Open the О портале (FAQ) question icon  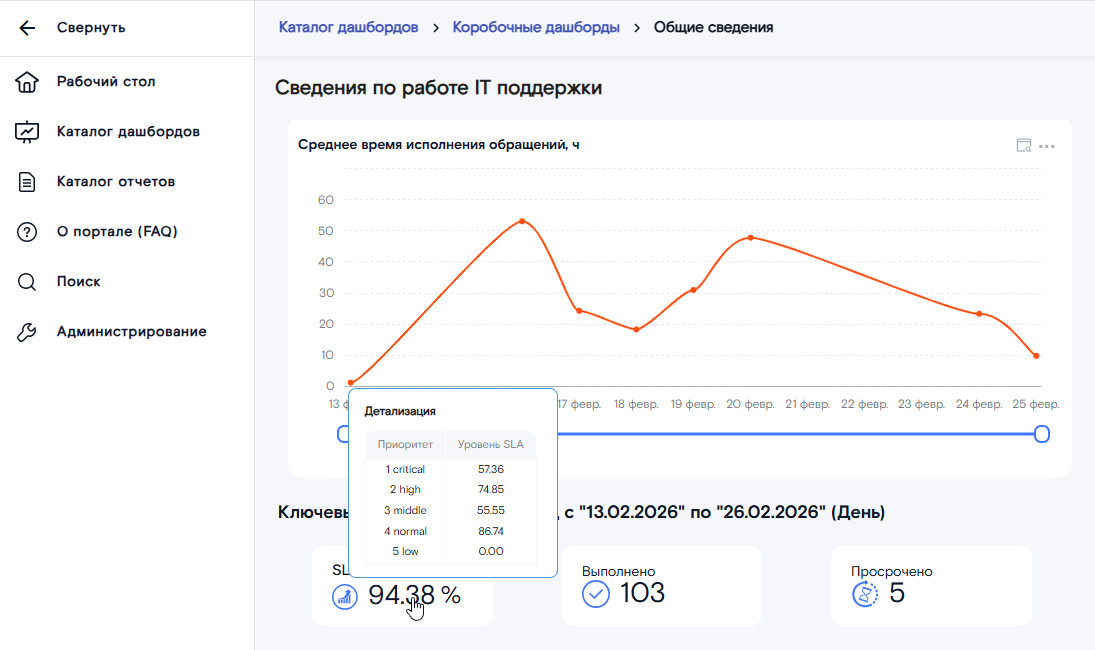click(x=27, y=232)
